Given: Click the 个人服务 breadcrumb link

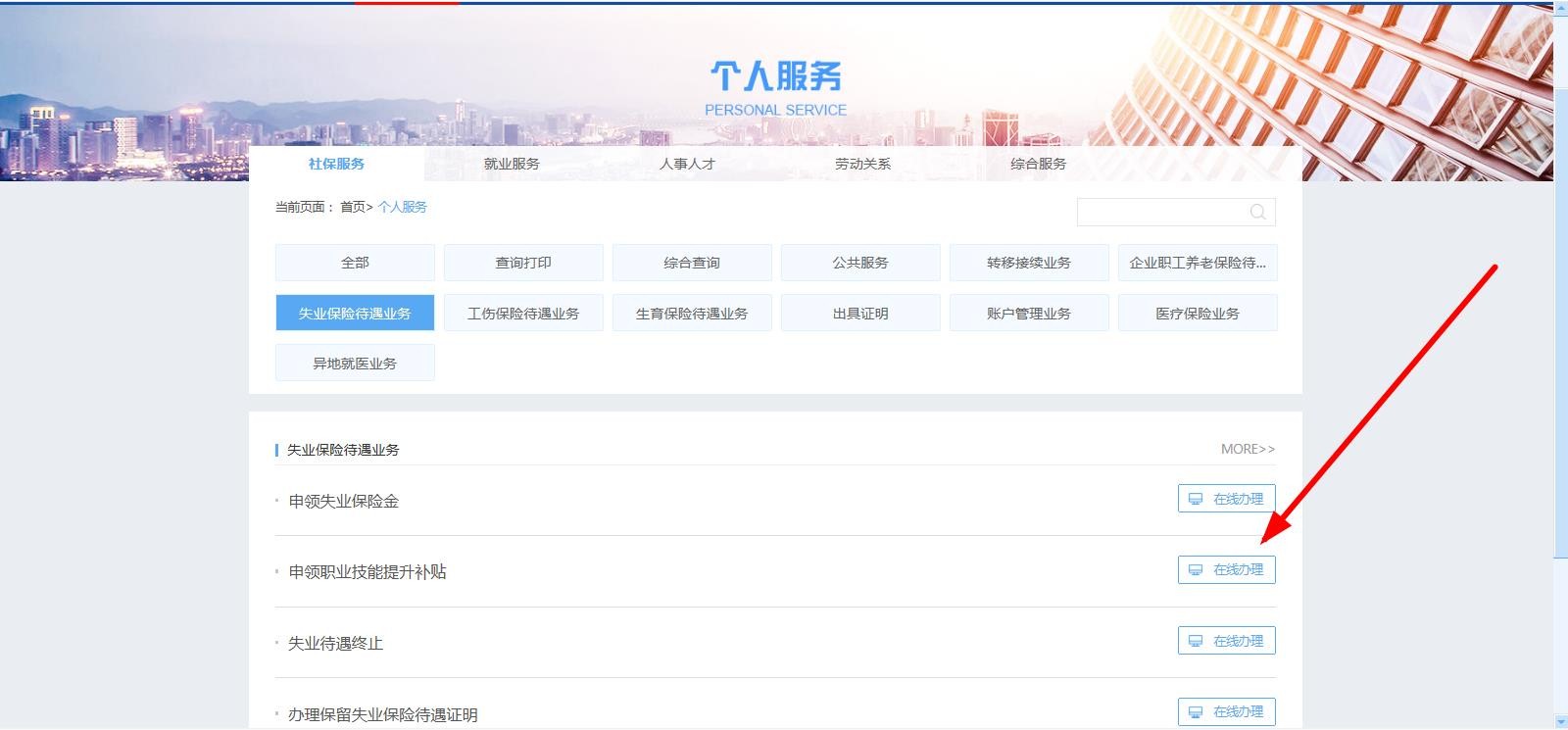Looking at the screenshot, I should (403, 207).
